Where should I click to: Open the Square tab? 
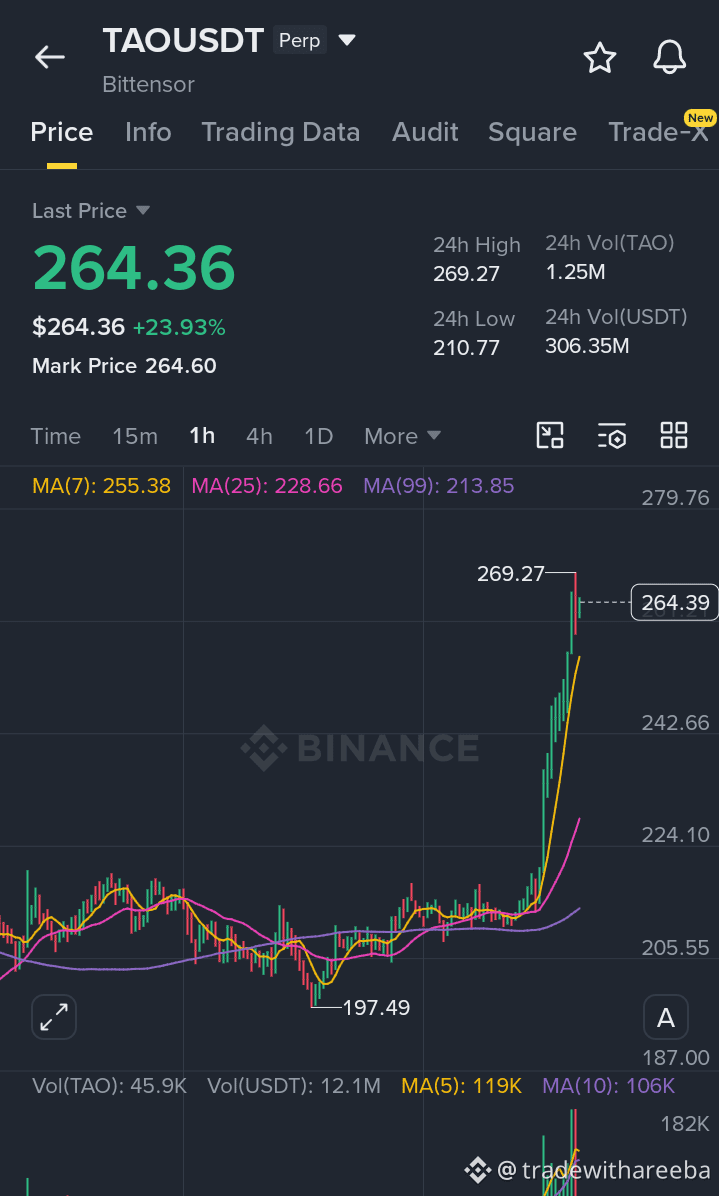(532, 132)
